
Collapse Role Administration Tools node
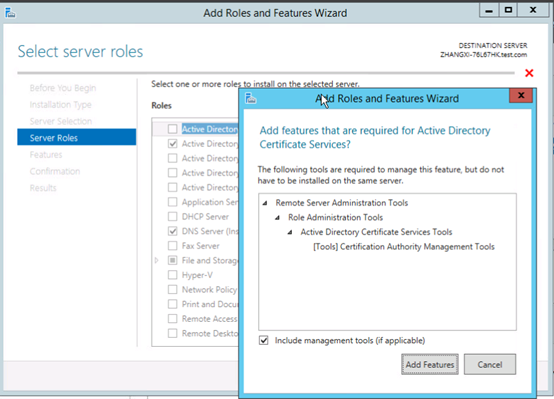(277, 218)
